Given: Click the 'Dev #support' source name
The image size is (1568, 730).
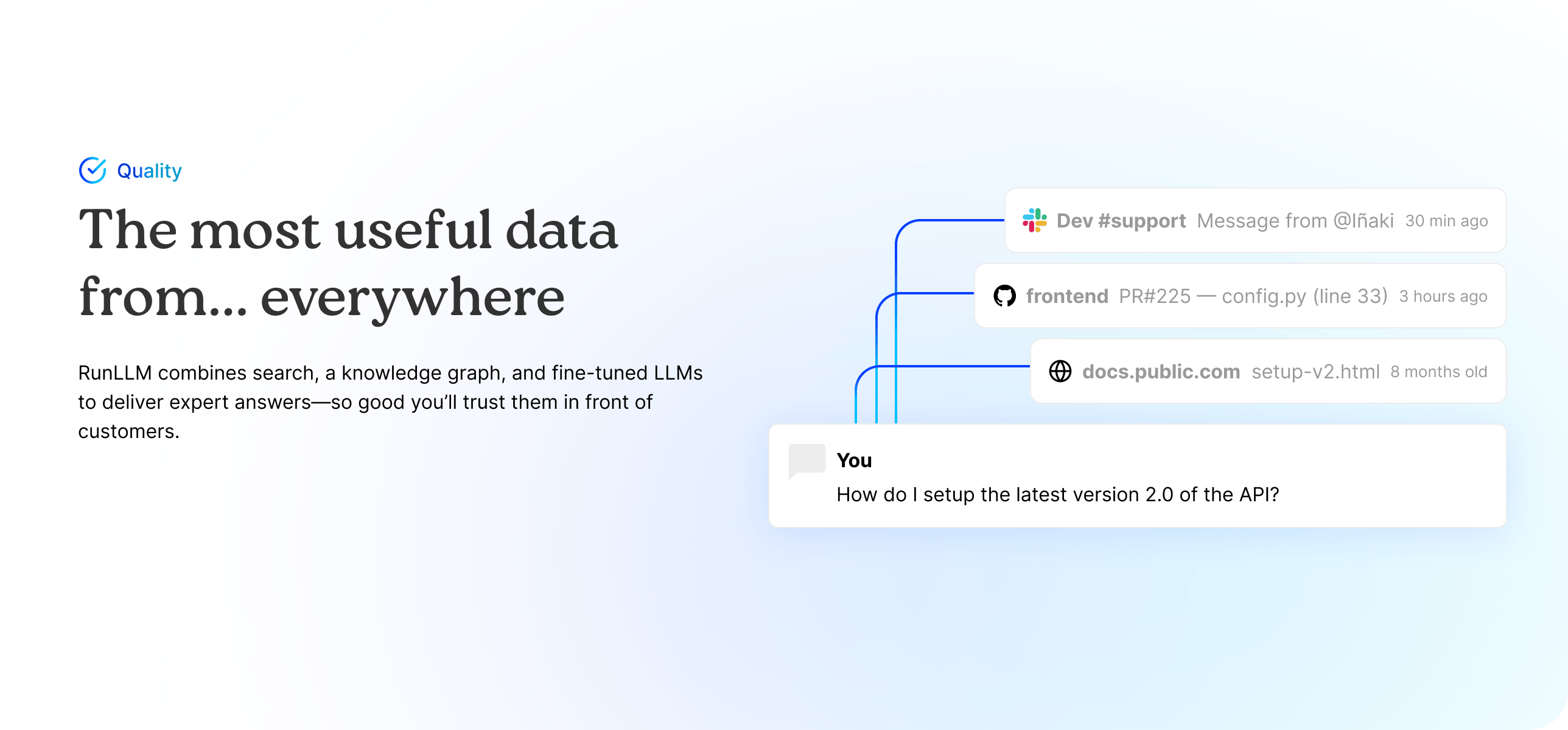Looking at the screenshot, I should pyautogui.click(x=1121, y=220).
